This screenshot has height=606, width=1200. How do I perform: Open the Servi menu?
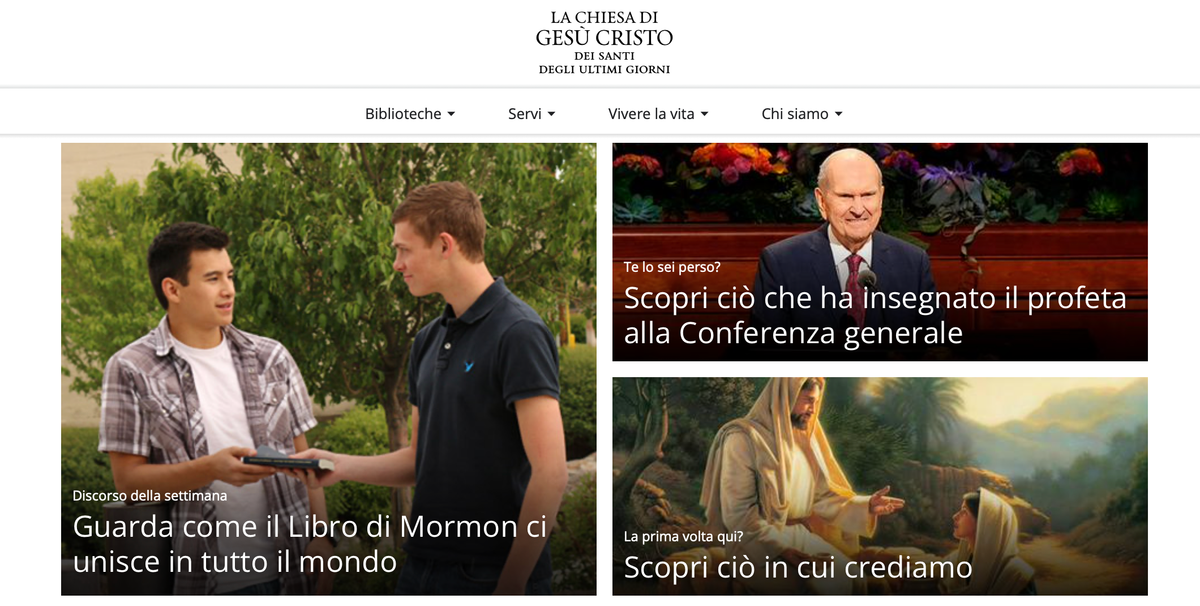pyautogui.click(x=531, y=114)
